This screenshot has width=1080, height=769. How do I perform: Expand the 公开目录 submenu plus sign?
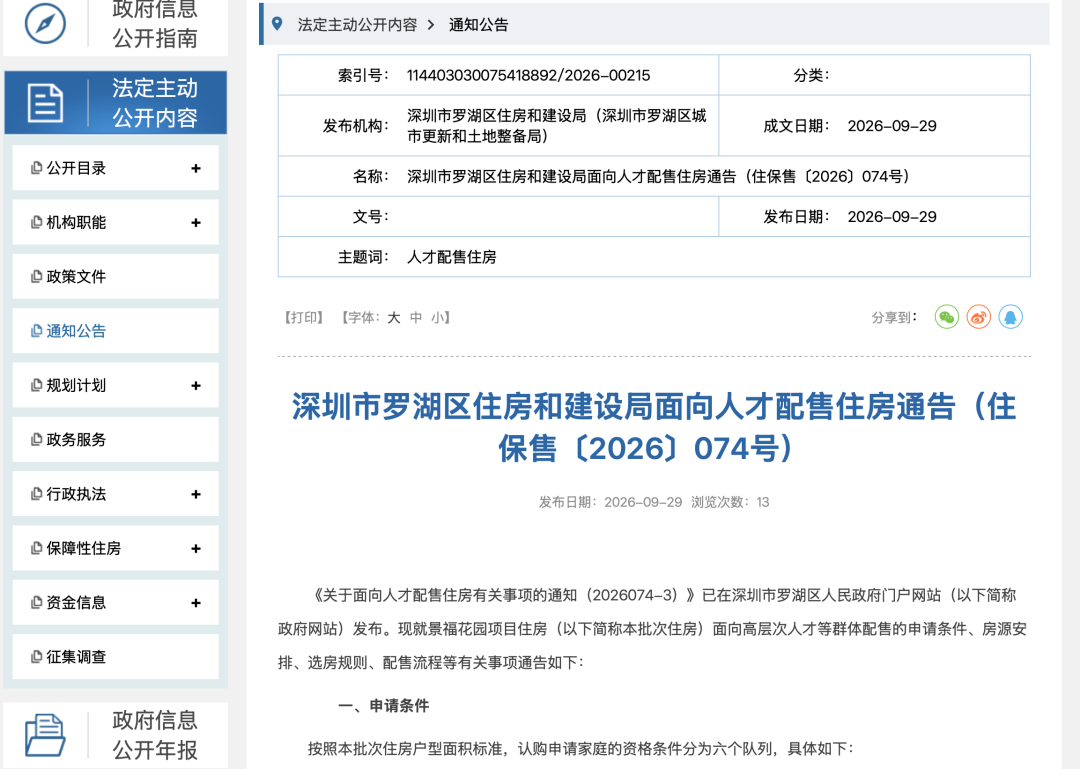coord(196,168)
